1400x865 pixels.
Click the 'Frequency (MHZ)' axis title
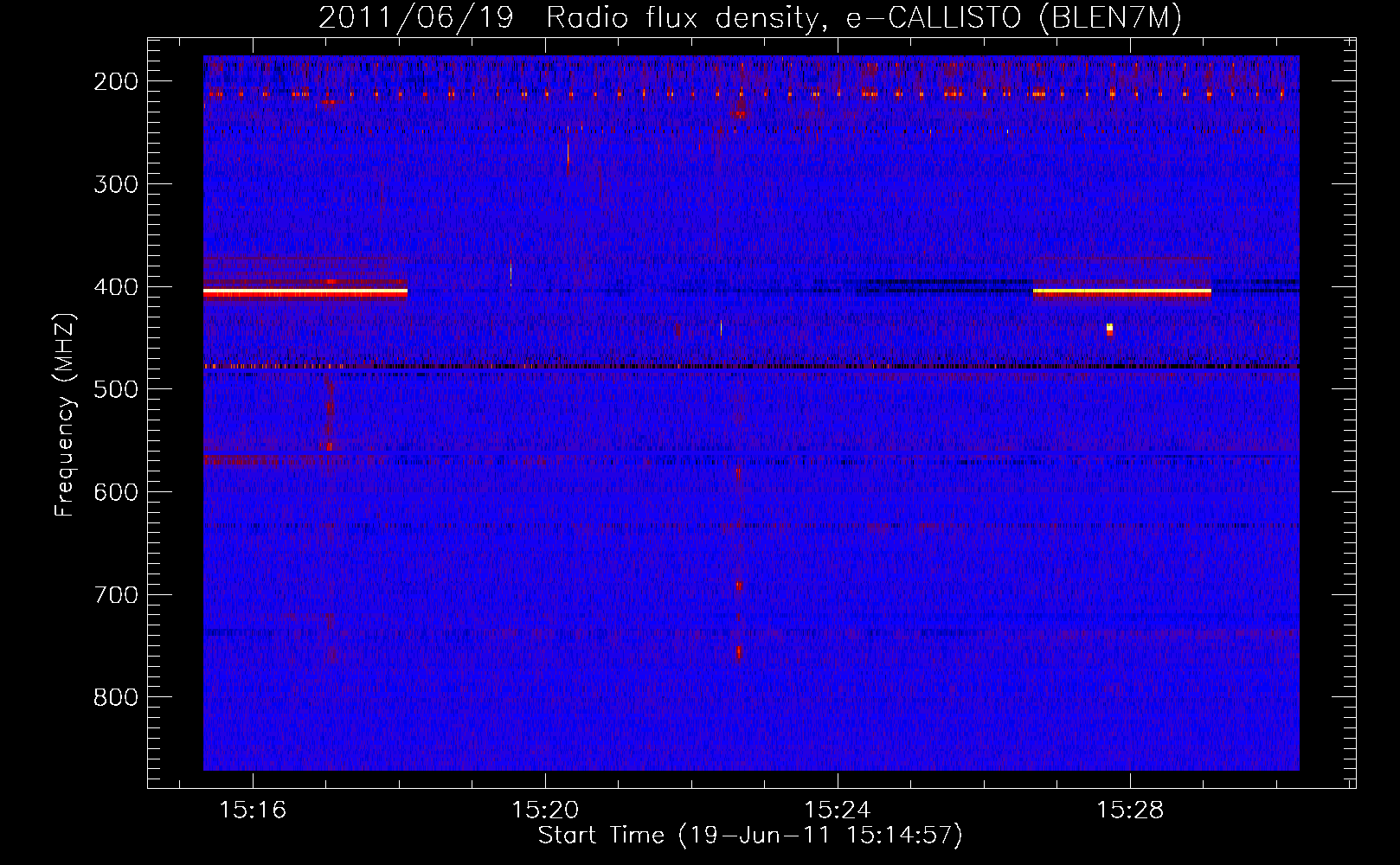(x=65, y=414)
